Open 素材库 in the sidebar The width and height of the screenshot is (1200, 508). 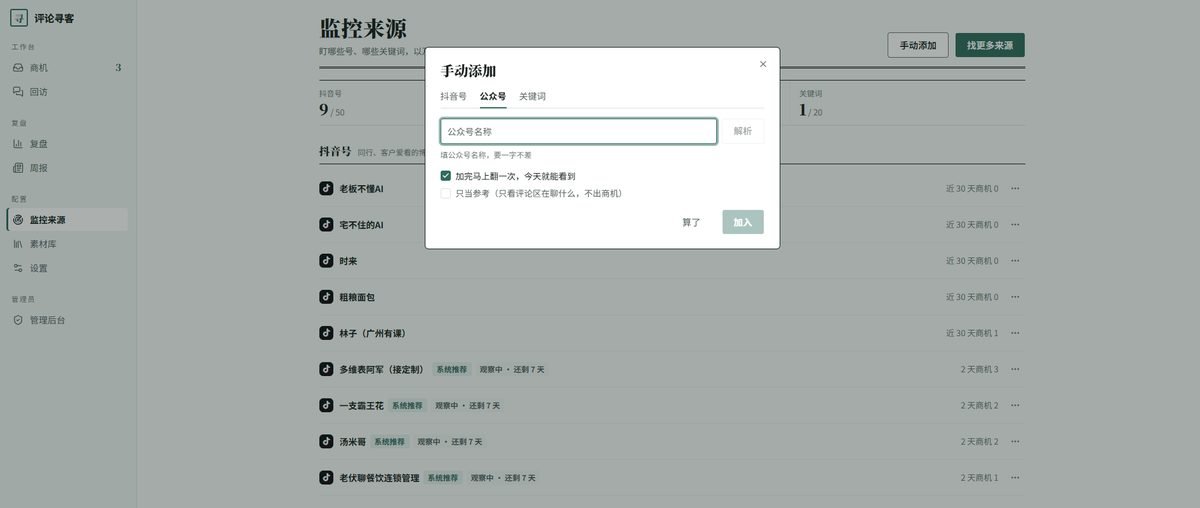(x=67, y=244)
